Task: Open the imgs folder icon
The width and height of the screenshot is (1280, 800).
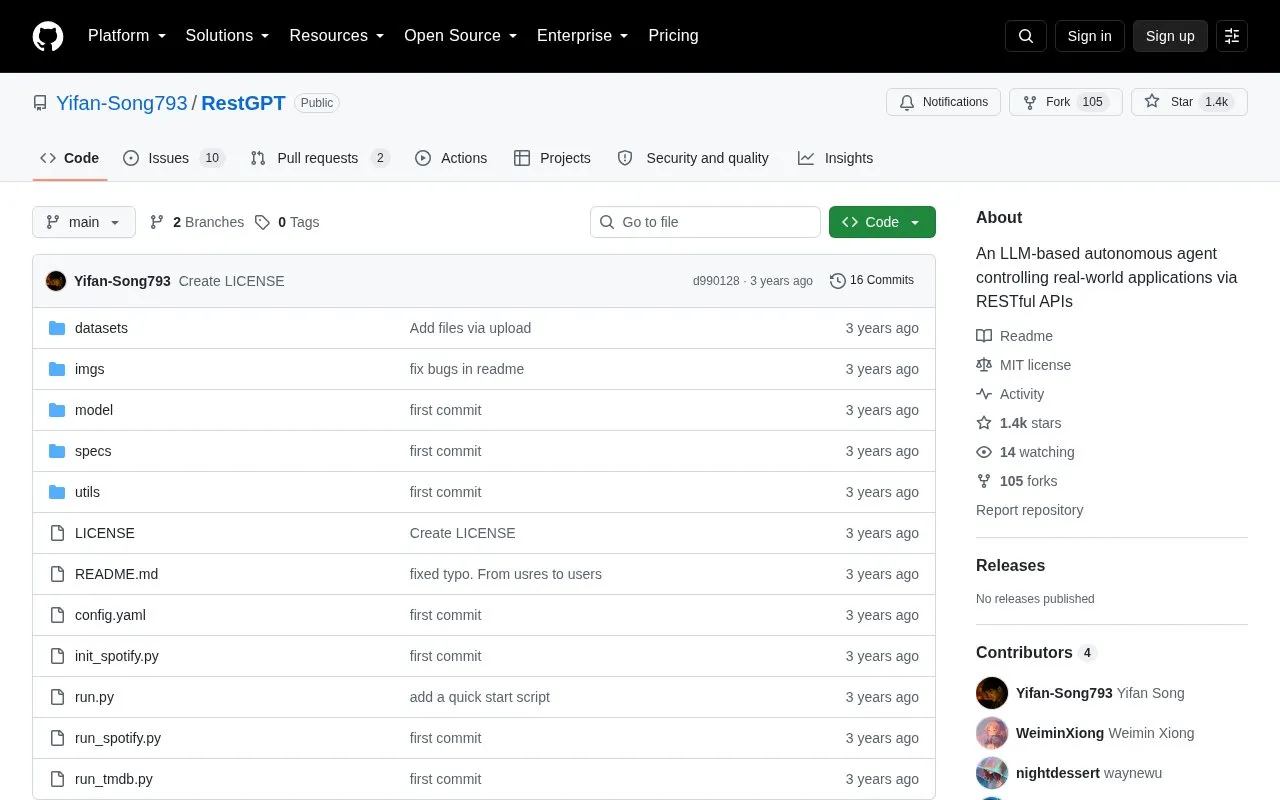Action: 57,369
